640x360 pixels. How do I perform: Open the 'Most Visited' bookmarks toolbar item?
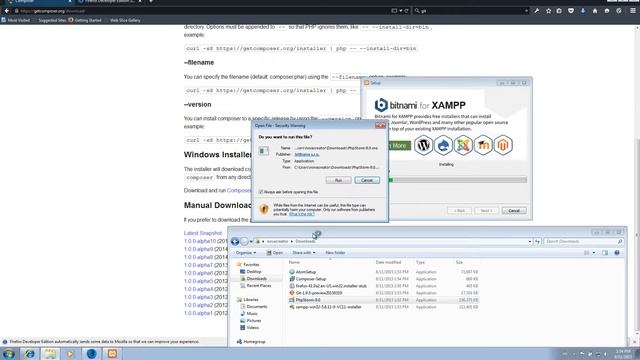tap(16, 20)
